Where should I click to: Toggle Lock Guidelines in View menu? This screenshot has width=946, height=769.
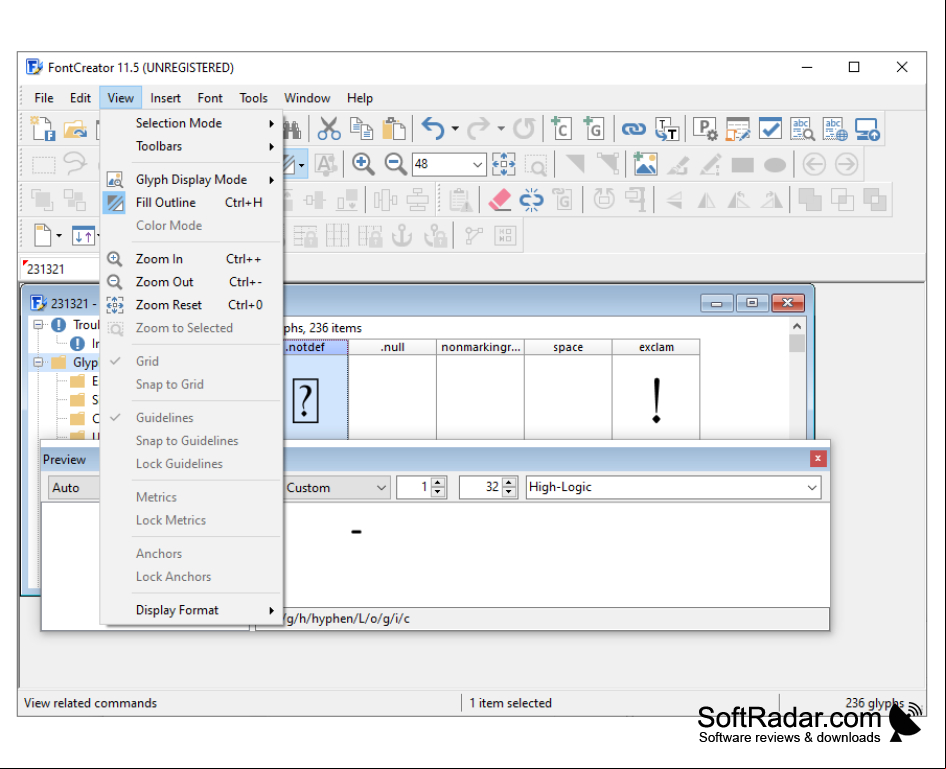click(191, 464)
